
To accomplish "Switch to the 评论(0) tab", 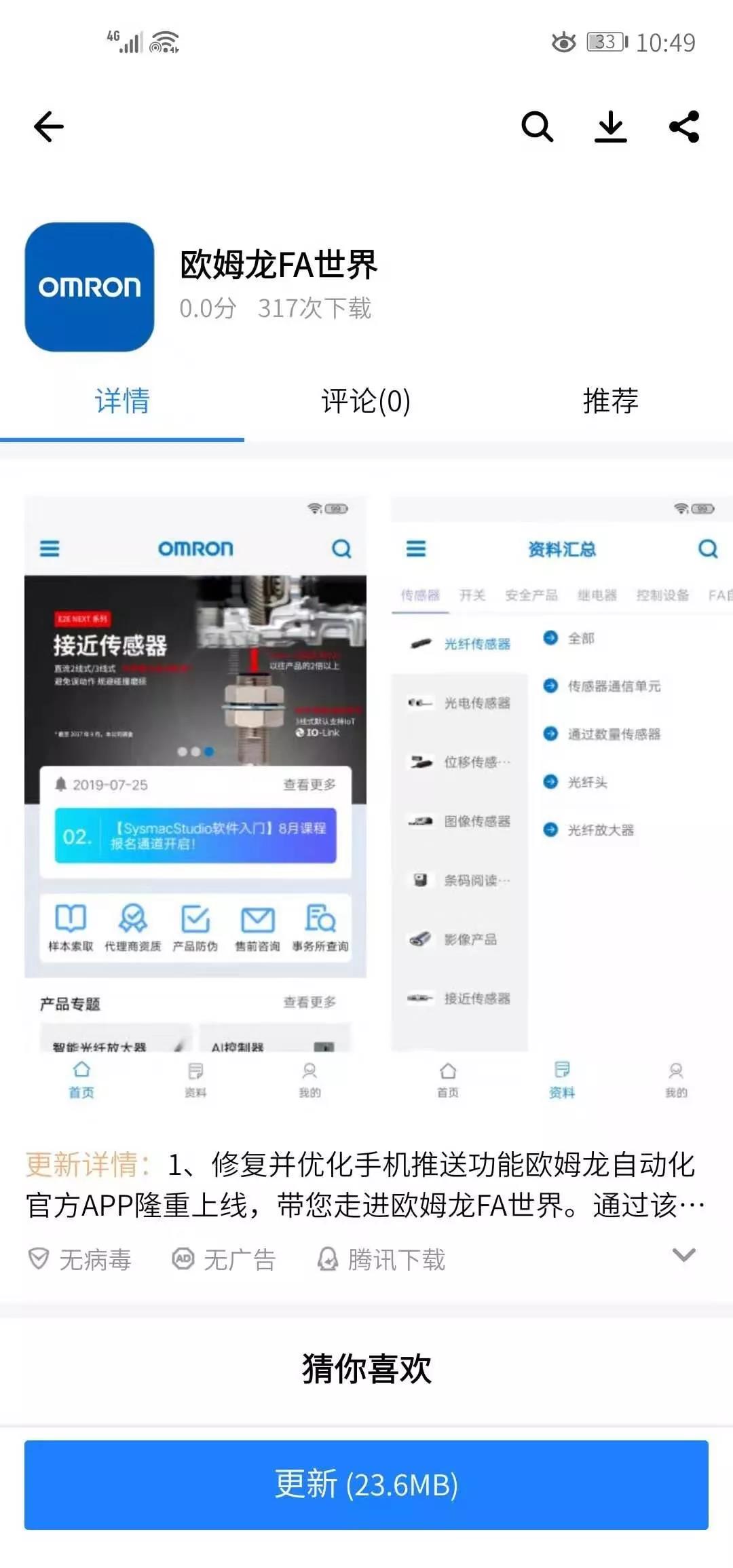I will pyautogui.click(x=366, y=401).
